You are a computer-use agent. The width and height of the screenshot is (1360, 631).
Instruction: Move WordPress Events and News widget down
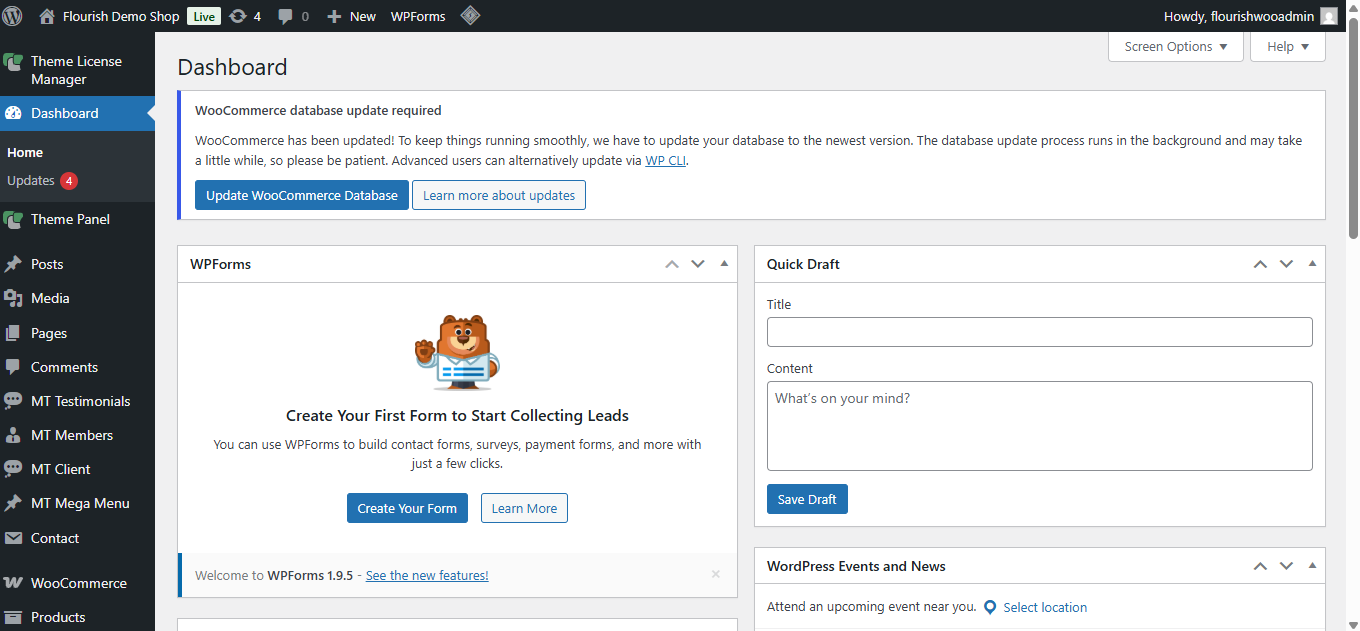click(x=1286, y=566)
